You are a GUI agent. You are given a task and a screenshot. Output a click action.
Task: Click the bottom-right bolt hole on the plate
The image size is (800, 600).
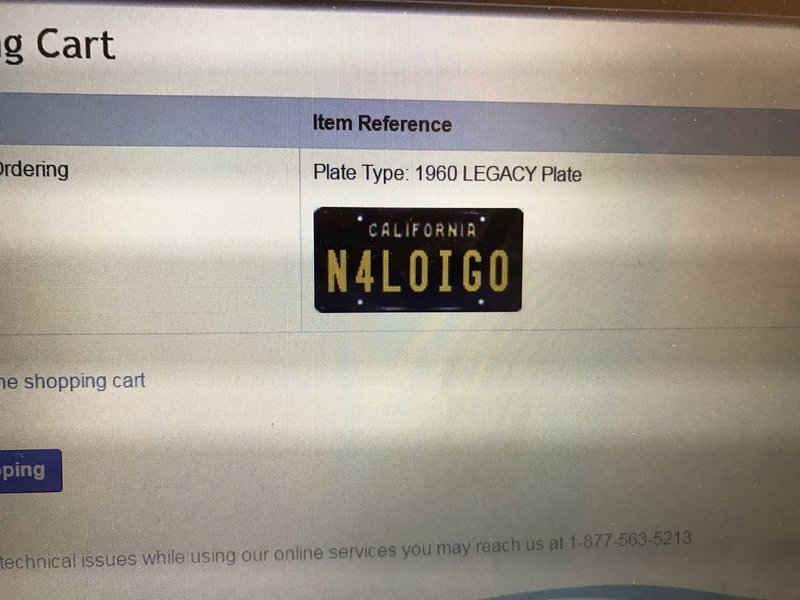[x=481, y=302]
